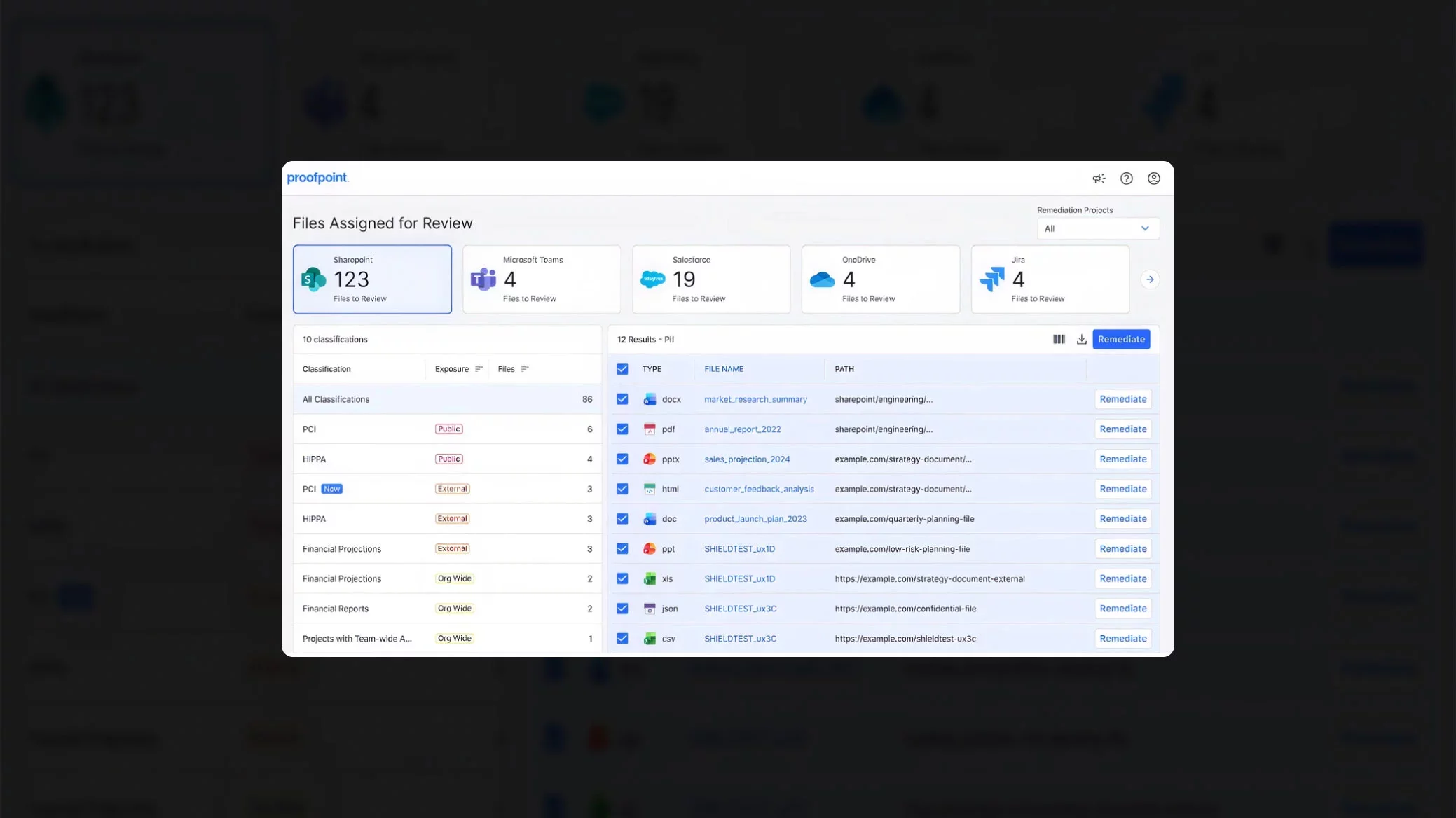Click the OneDrive cloud logo icon

pyautogui.click(x=822, y=279)
